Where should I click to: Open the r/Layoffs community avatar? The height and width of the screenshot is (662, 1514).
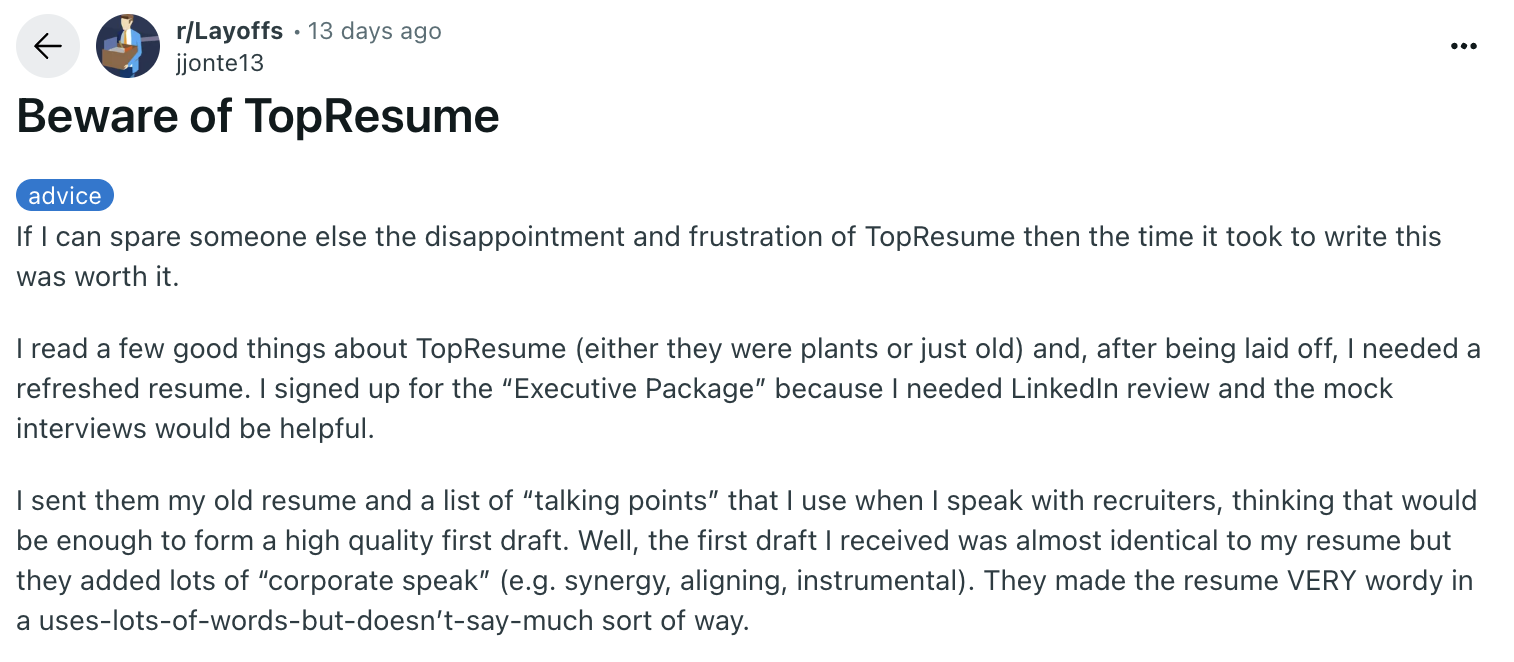128,46
